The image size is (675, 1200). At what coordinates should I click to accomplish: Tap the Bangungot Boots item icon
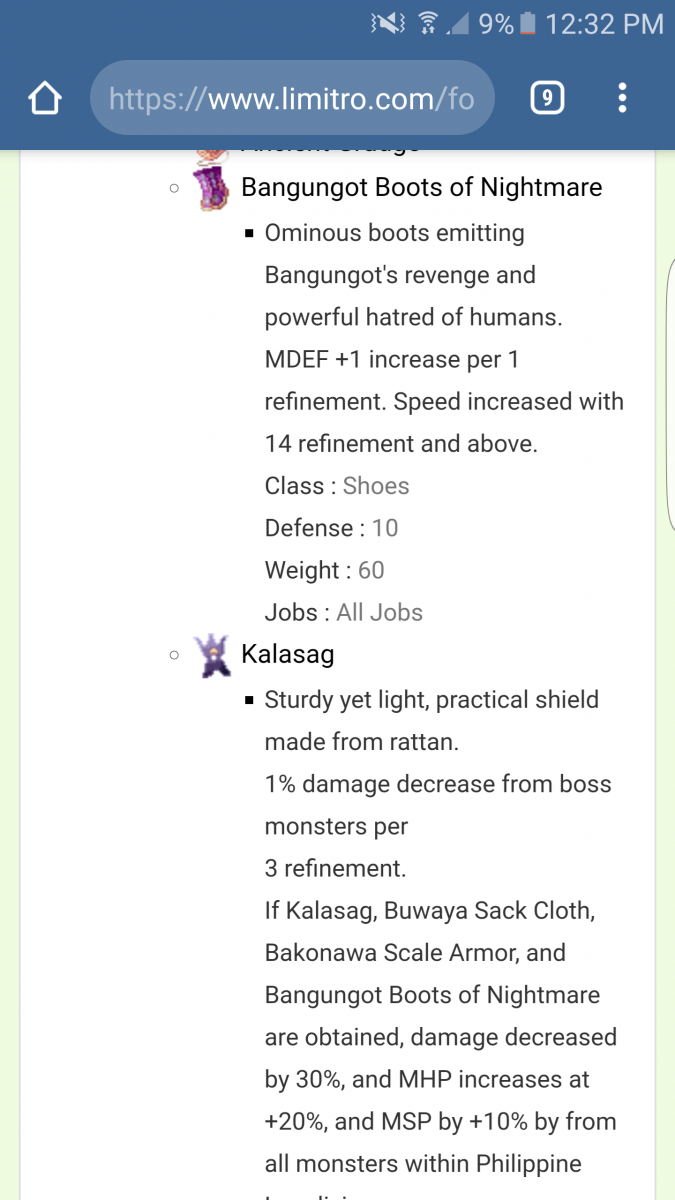point(212,188)
